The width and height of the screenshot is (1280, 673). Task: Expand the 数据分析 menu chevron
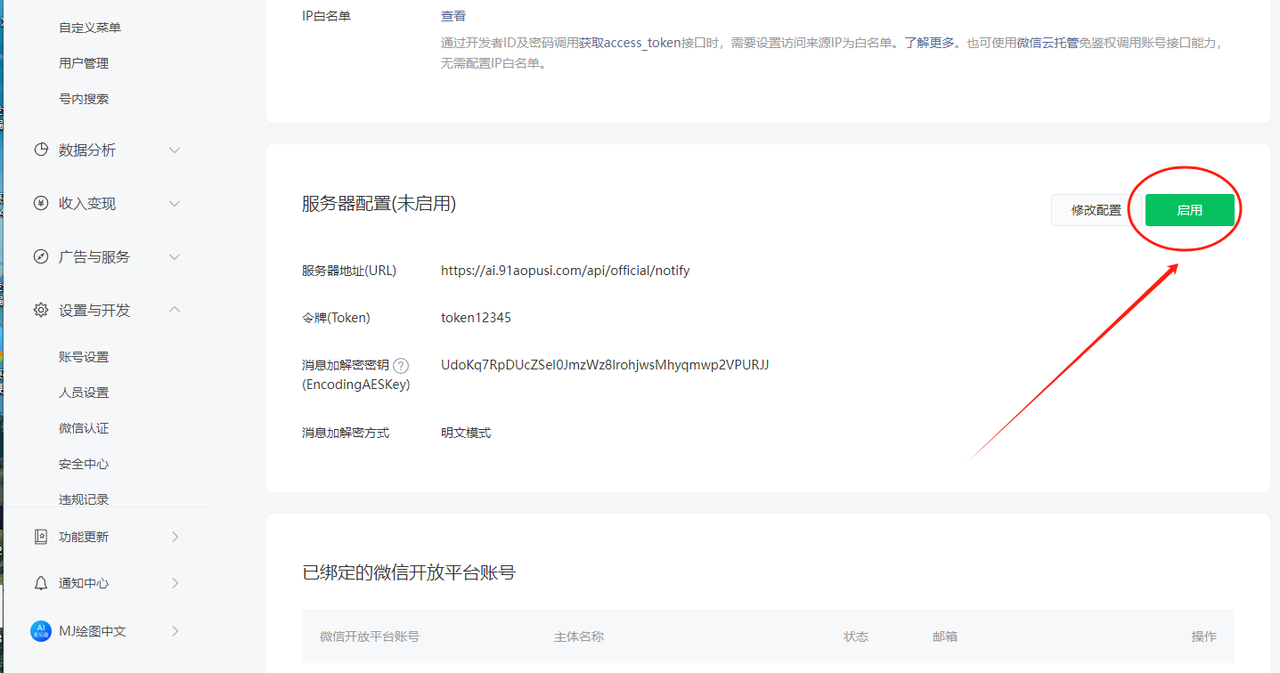pyautogui.click(x=174, y=150)
